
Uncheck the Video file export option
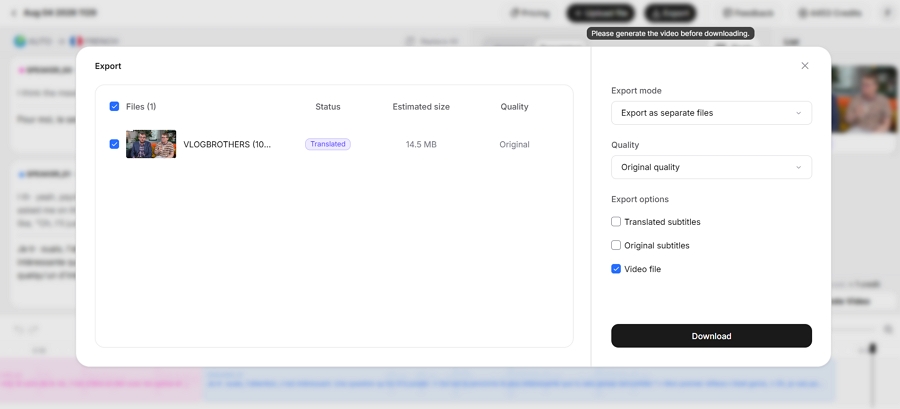(616, 268)
